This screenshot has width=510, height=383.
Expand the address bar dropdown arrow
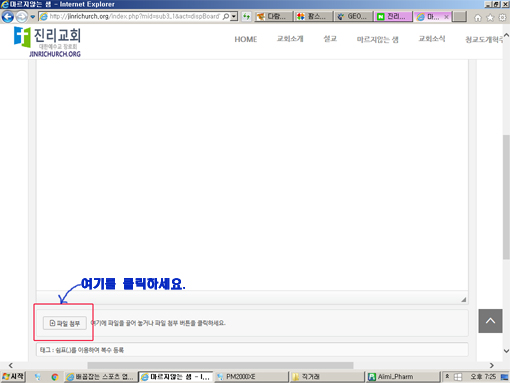(x=234, y=16)
